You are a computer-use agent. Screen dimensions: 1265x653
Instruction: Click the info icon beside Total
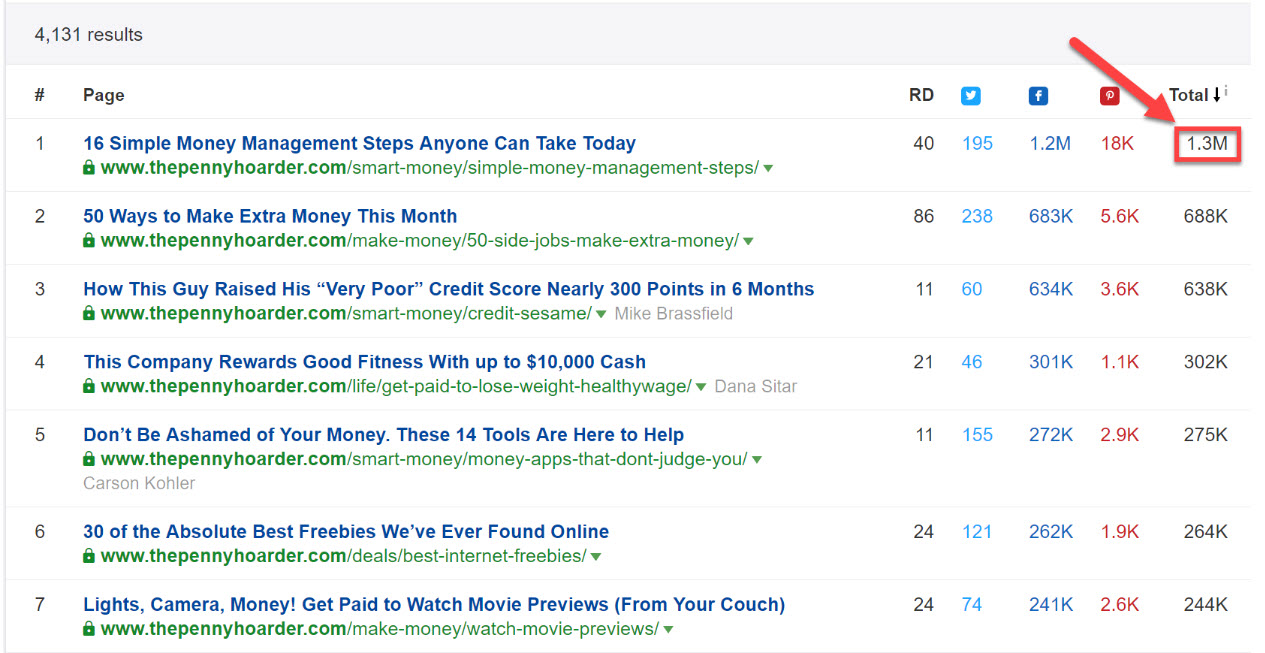[x=1226, y=91]
